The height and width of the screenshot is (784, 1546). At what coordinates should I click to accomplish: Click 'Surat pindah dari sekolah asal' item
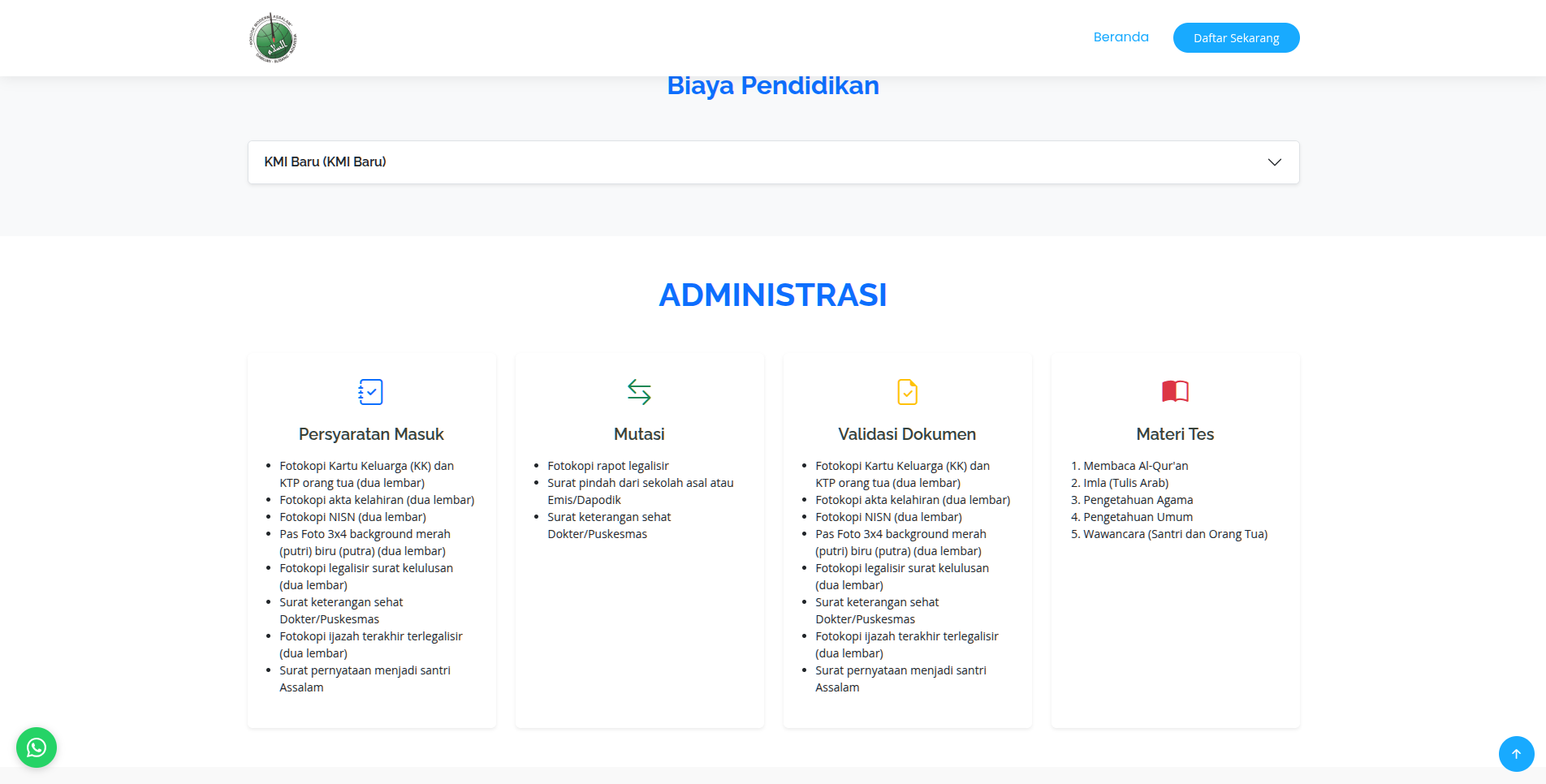pyautogui.click(x=640, y=491)
